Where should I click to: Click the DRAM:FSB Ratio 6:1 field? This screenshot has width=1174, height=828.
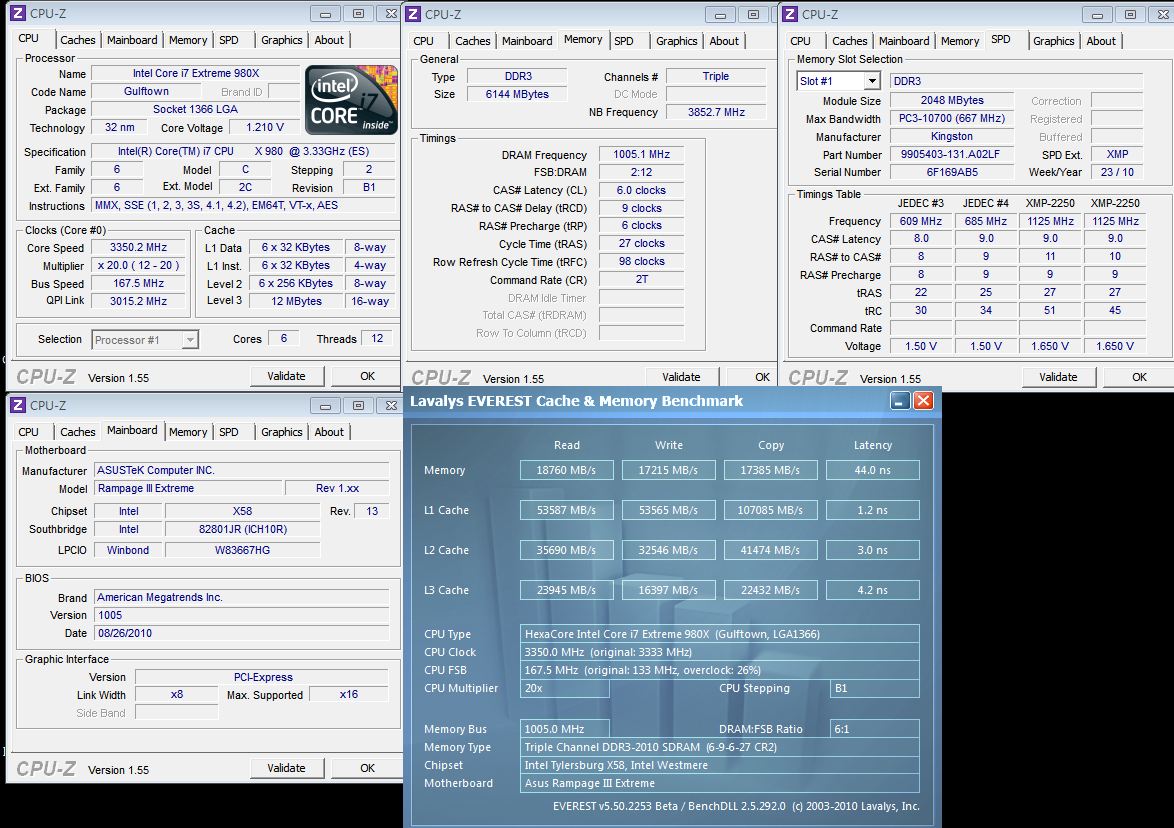point(875,729)
